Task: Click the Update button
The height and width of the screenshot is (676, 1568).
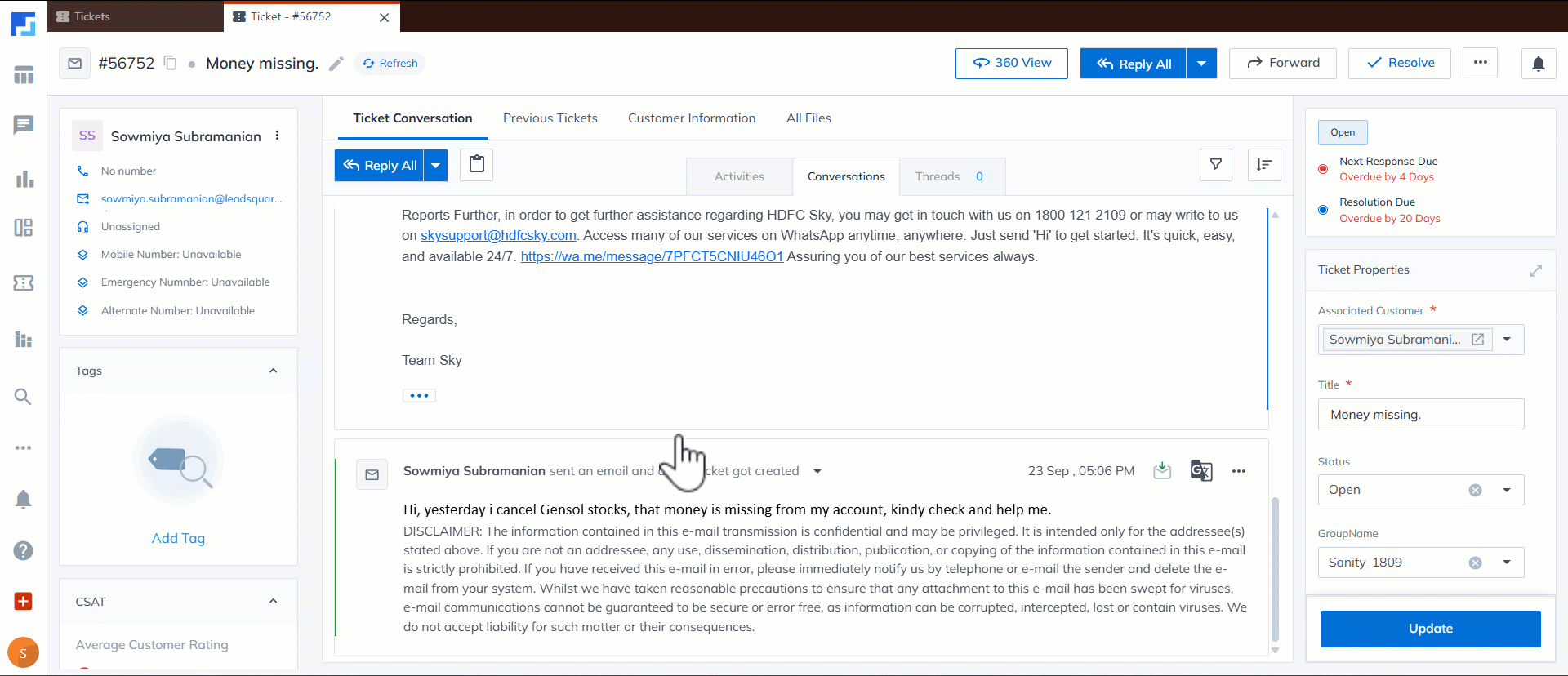Action: click(1430, 629)
